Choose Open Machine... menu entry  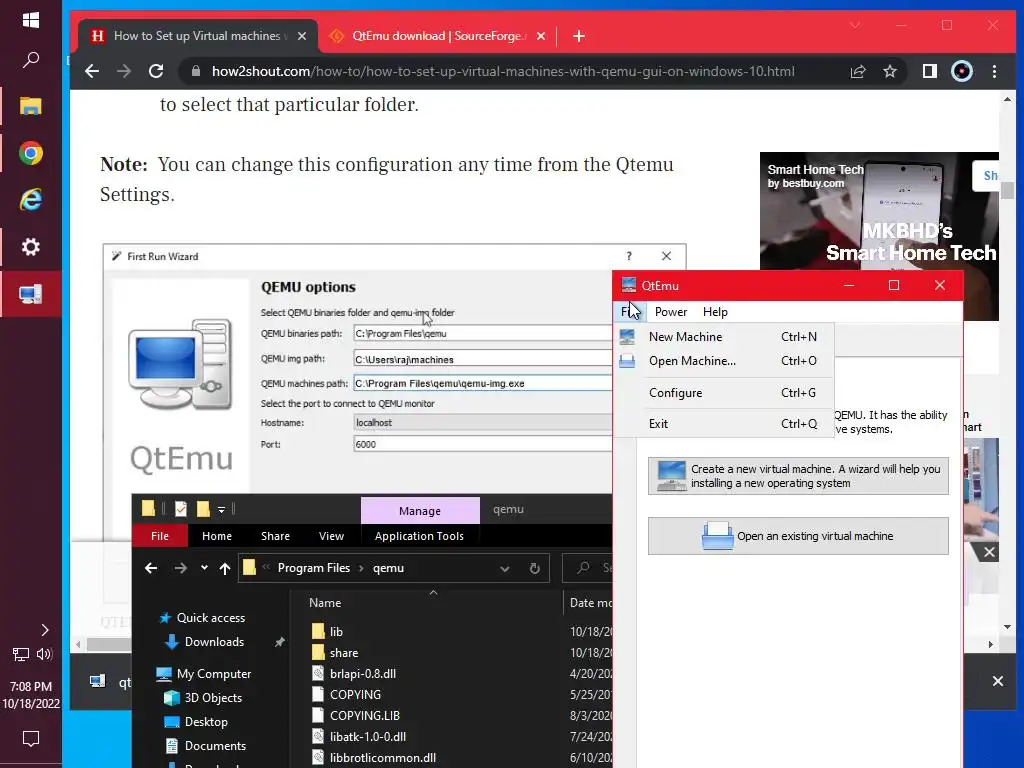[x=724, y=361]
